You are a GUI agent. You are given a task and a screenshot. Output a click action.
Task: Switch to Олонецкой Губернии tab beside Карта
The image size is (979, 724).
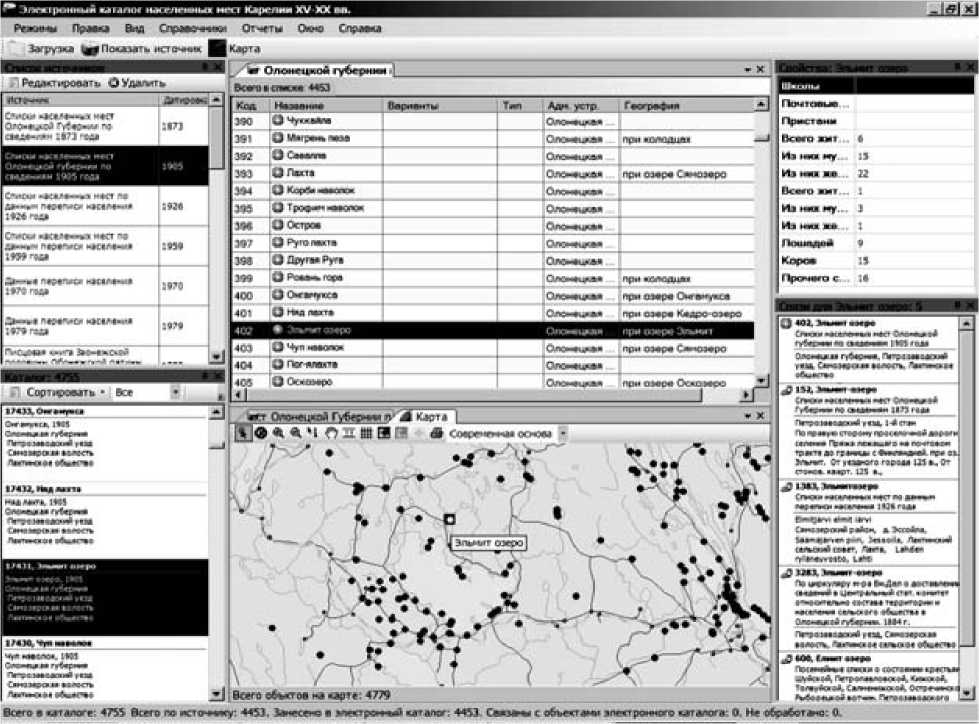point(318,416)
